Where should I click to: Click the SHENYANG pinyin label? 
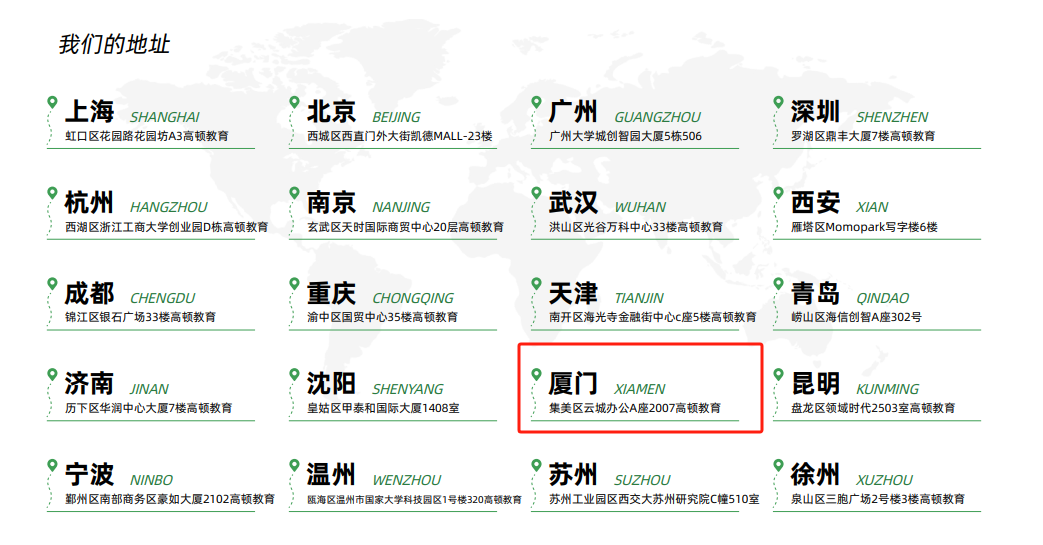407,389
